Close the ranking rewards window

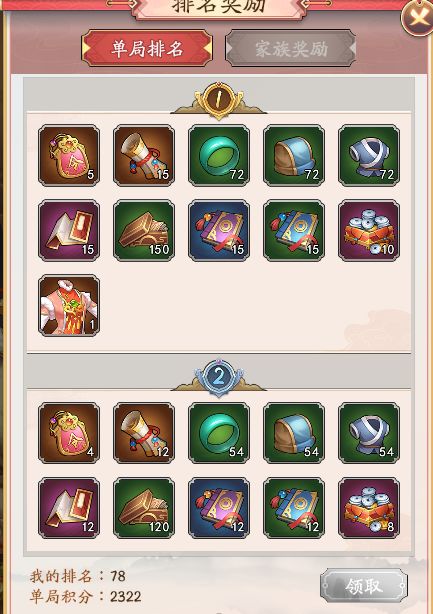(x=418, y=16)
